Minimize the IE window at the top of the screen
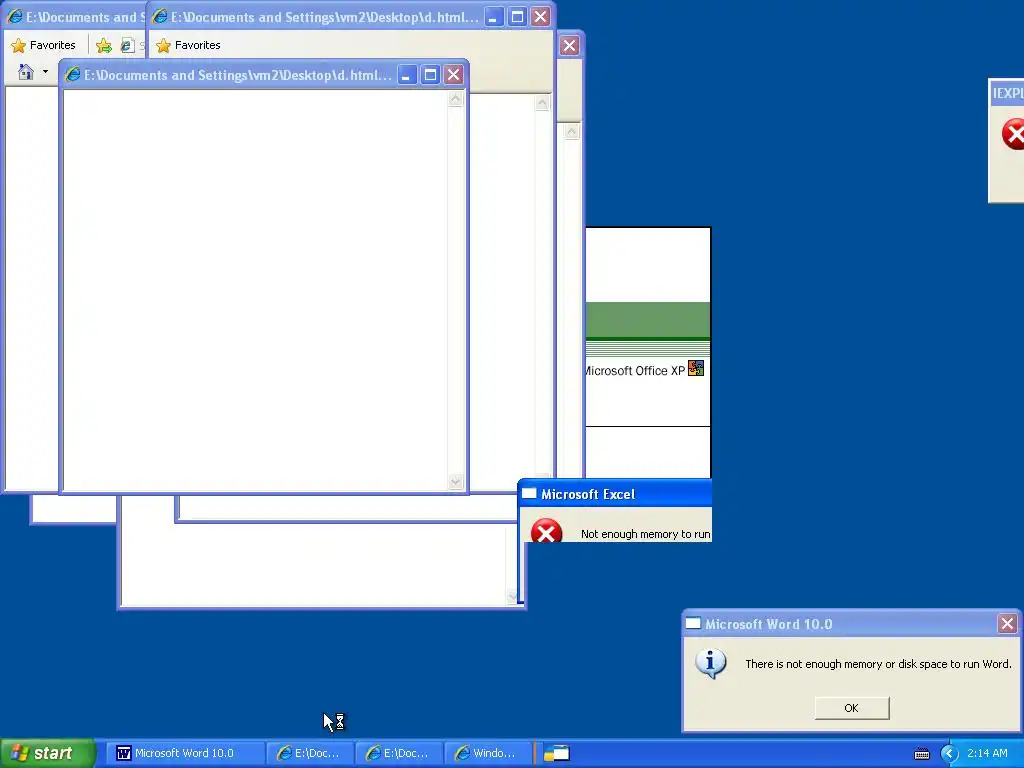The width and height of the screenshot is (1024, 768). coord(493,17)
